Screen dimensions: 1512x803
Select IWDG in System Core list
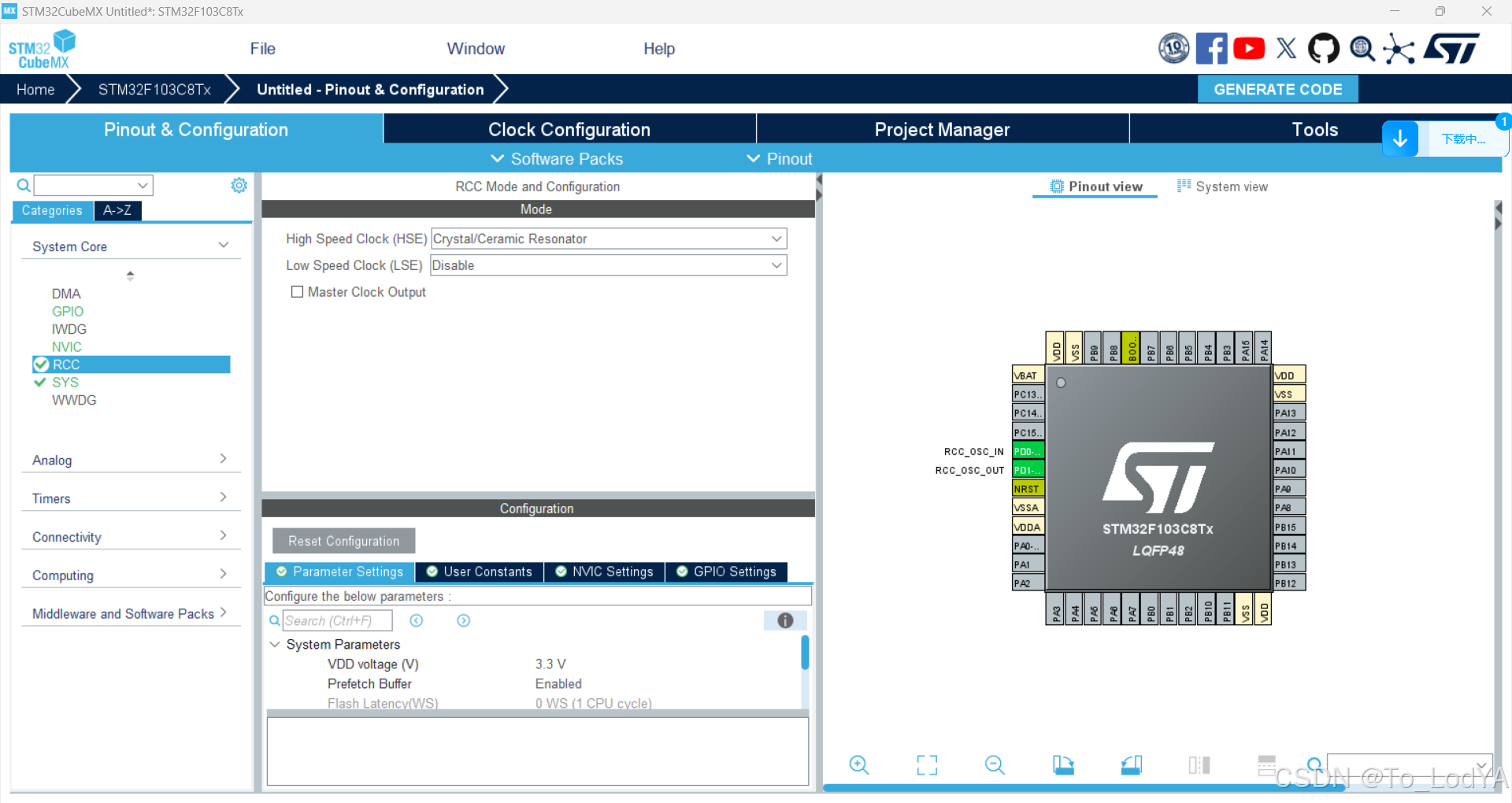point(69,329)
